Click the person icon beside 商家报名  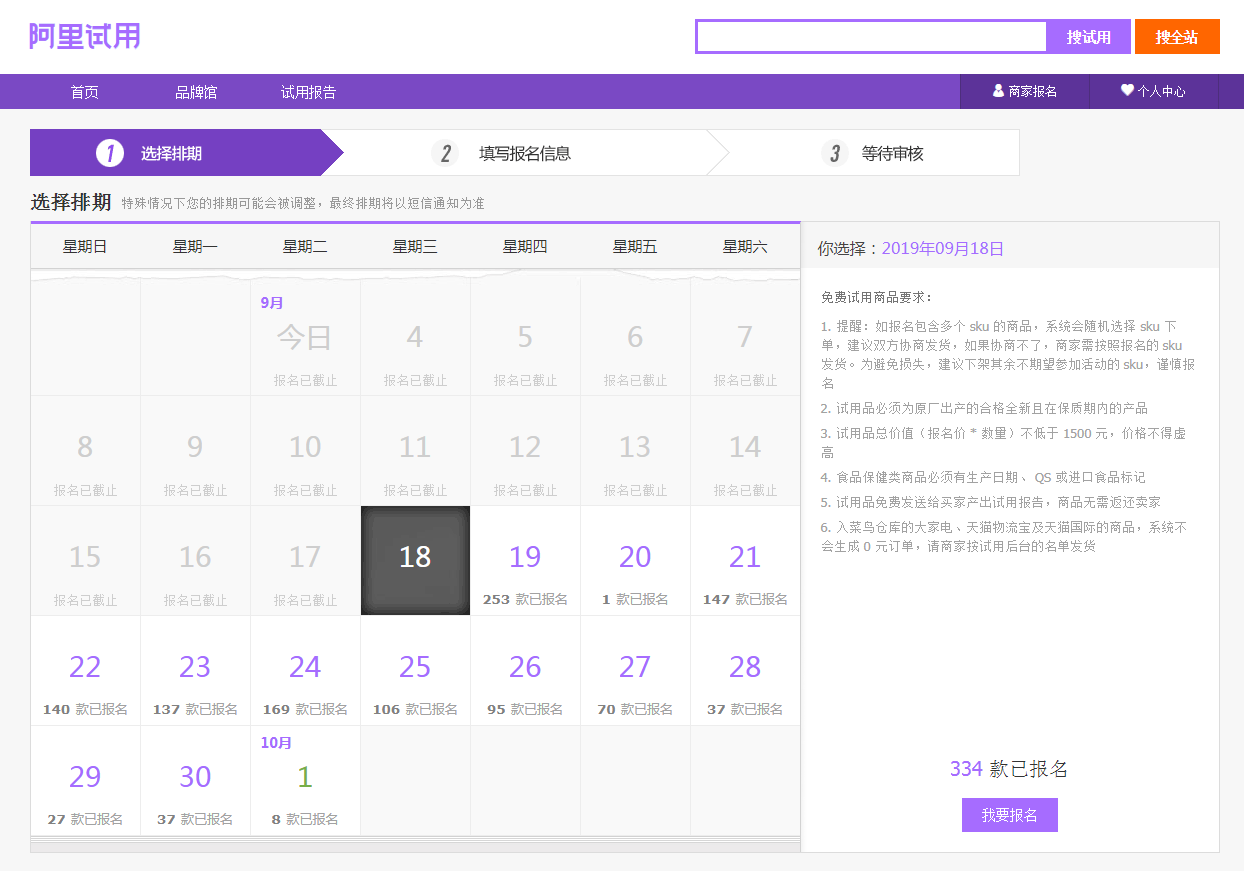coord(998,91)
